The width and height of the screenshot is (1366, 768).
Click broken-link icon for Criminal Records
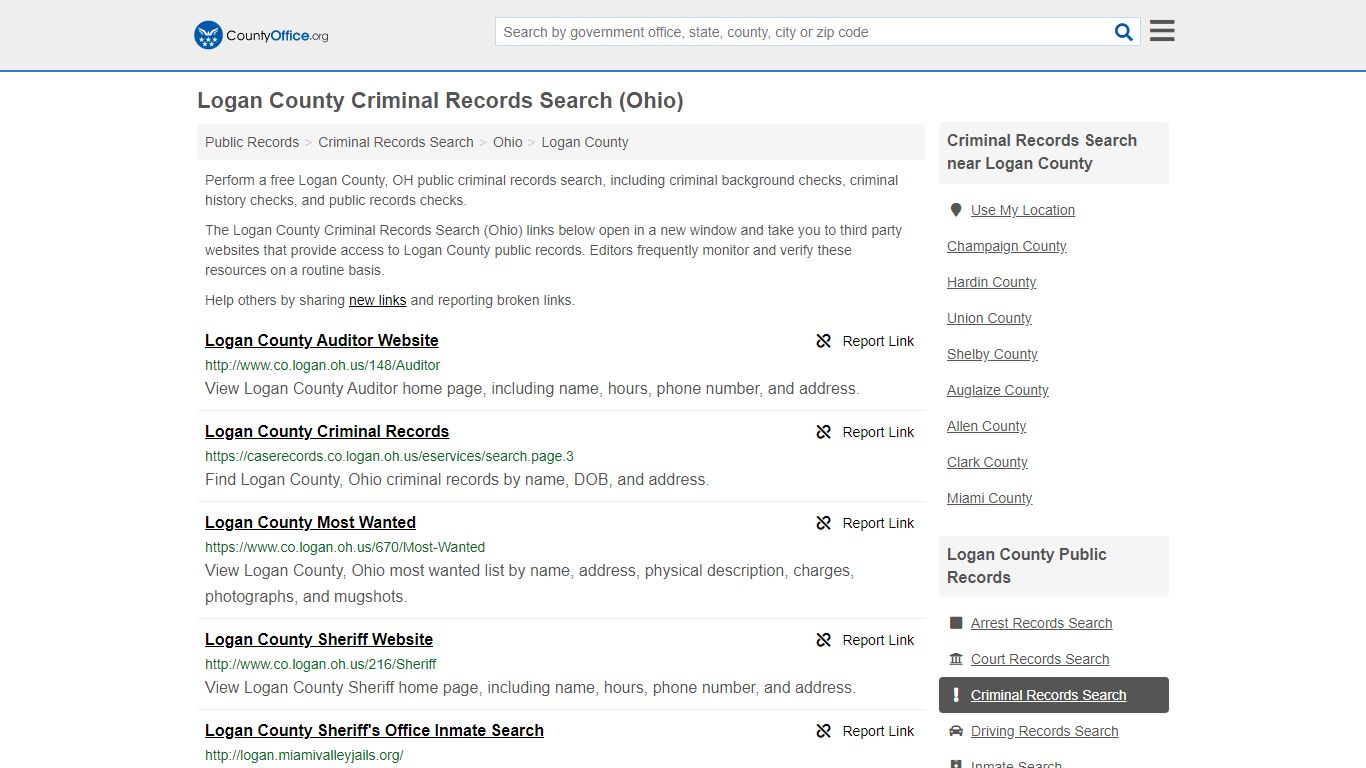823,432
